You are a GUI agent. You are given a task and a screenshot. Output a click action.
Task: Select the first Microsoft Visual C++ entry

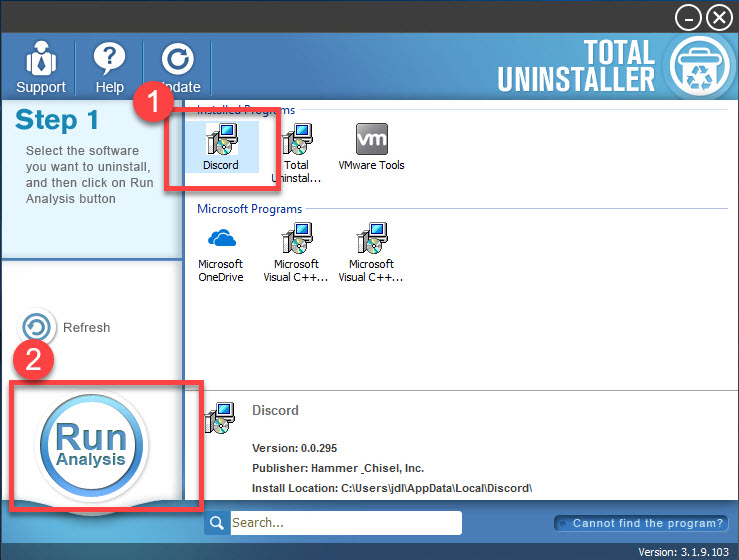tap(296, 253)
